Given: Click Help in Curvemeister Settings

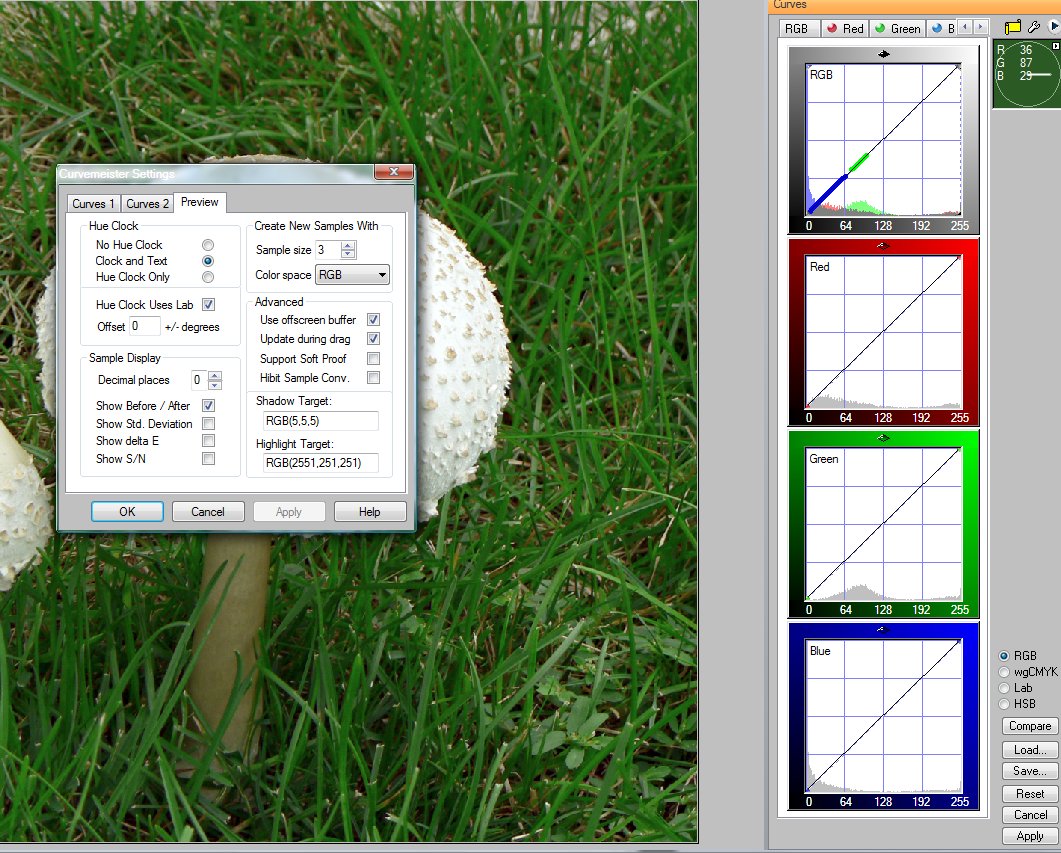Looking at the screenshot, I should pyautogui.click(x=369, y=512).
